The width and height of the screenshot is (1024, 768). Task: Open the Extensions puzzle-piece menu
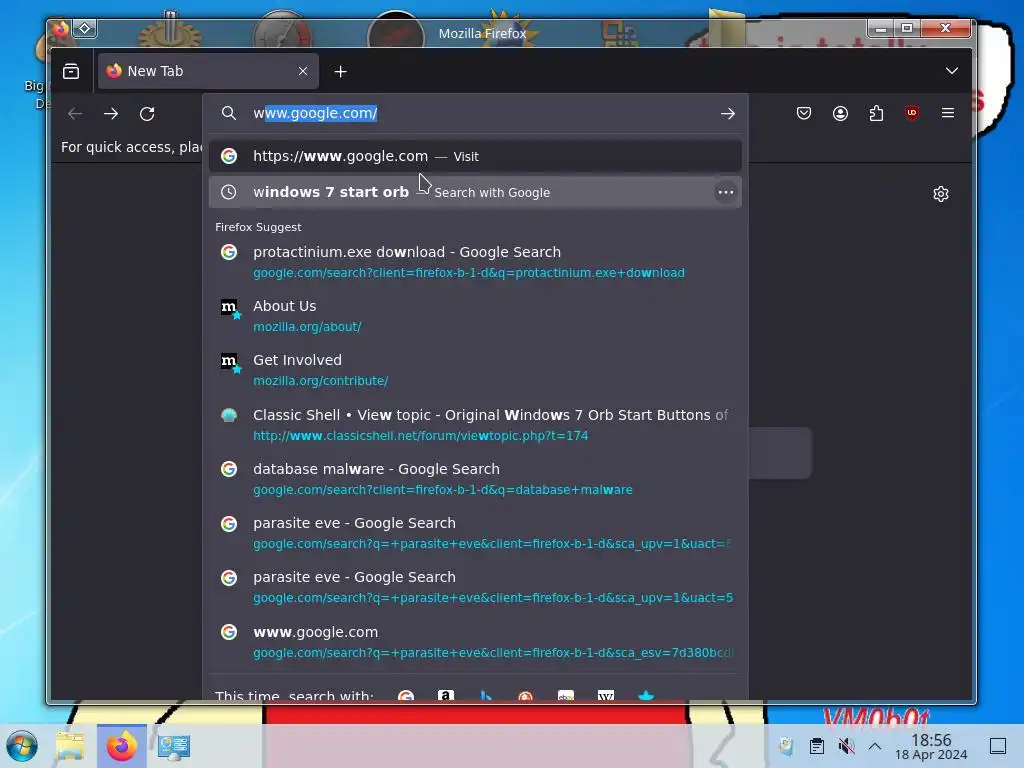point(876,113)
